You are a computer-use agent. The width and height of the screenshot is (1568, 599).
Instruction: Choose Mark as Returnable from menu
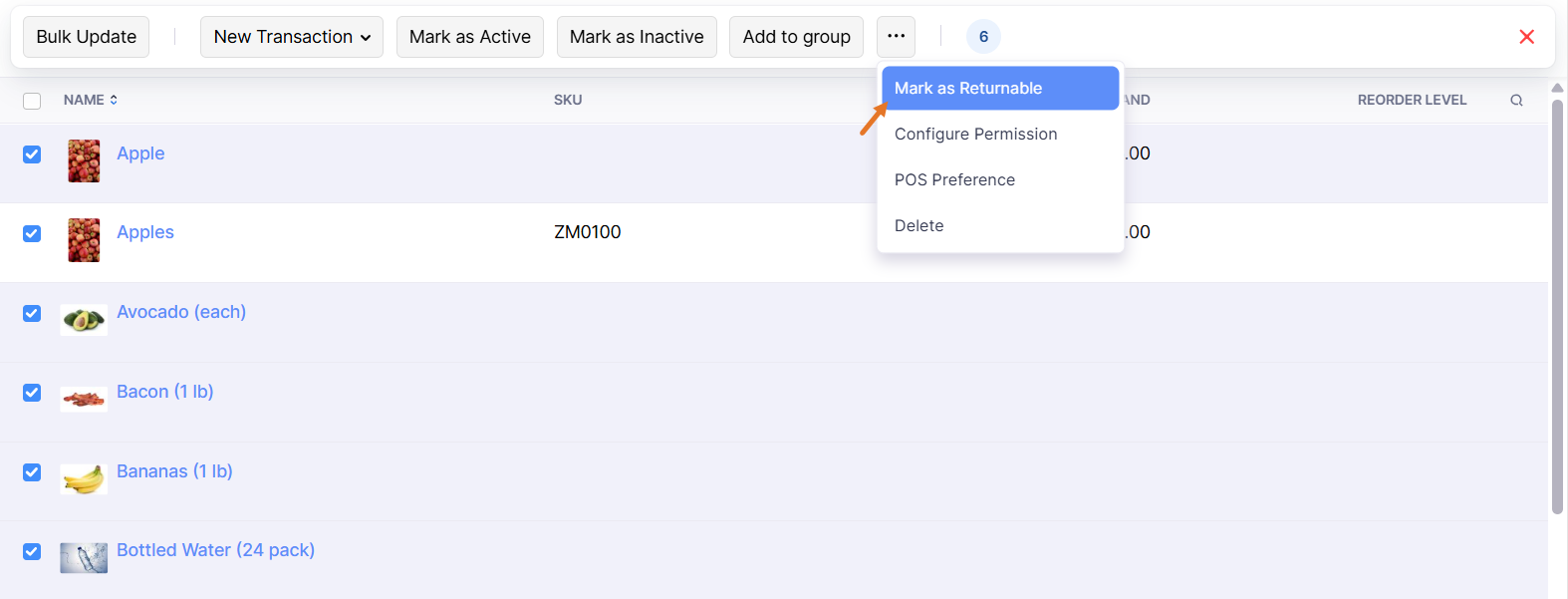tap(999, 88)
